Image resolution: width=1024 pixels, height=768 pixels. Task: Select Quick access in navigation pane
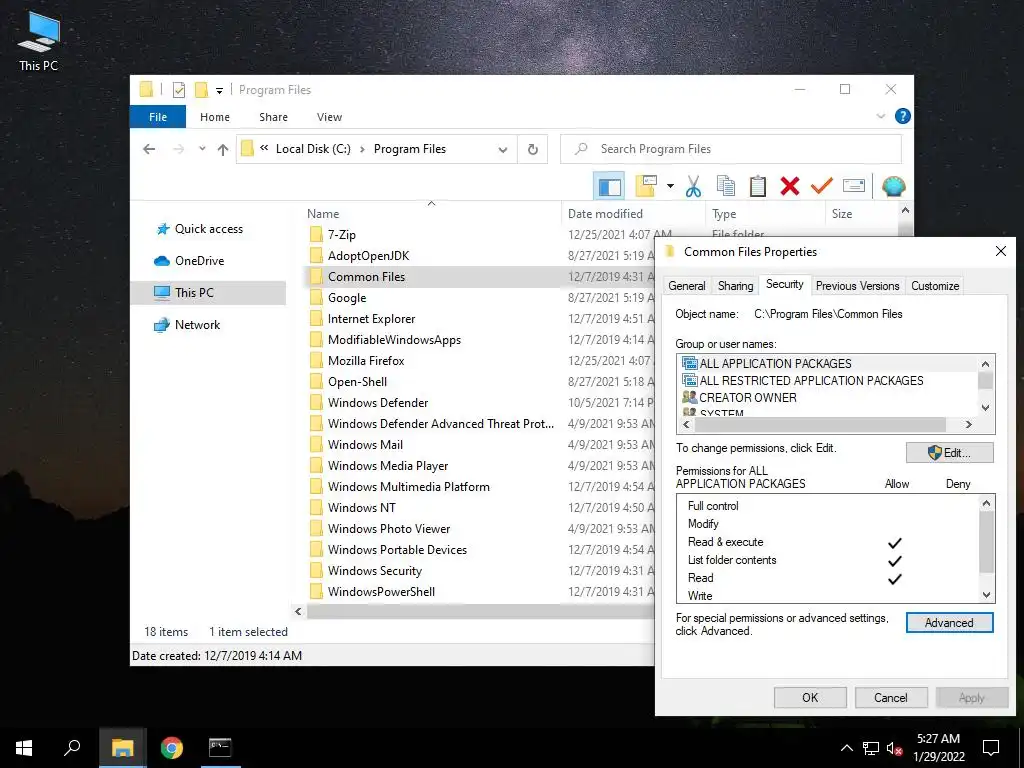coord(208,229)
